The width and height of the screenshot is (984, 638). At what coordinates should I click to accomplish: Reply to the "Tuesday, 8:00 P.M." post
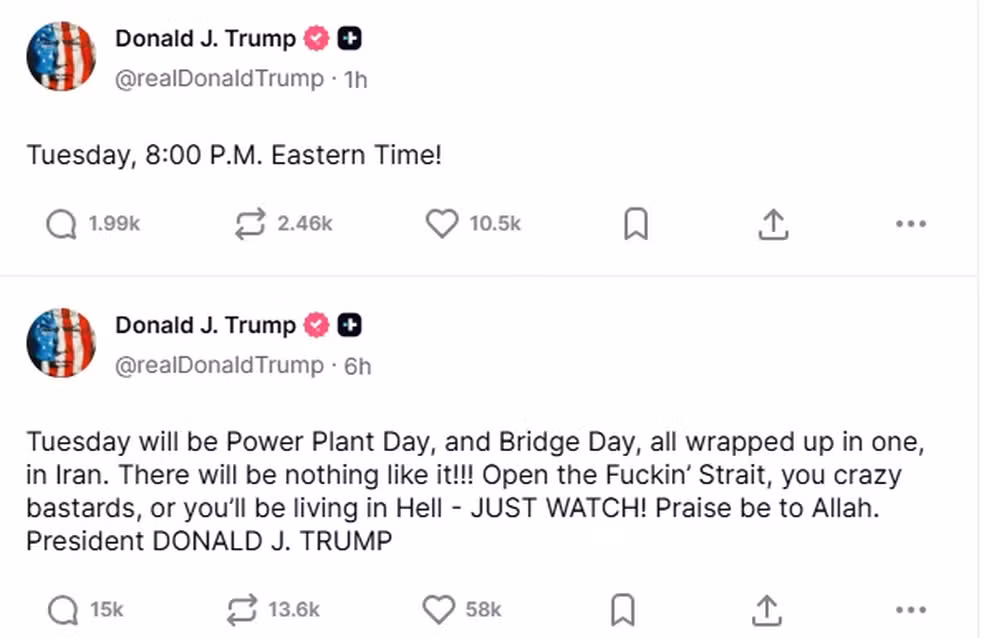coord(62,225)
